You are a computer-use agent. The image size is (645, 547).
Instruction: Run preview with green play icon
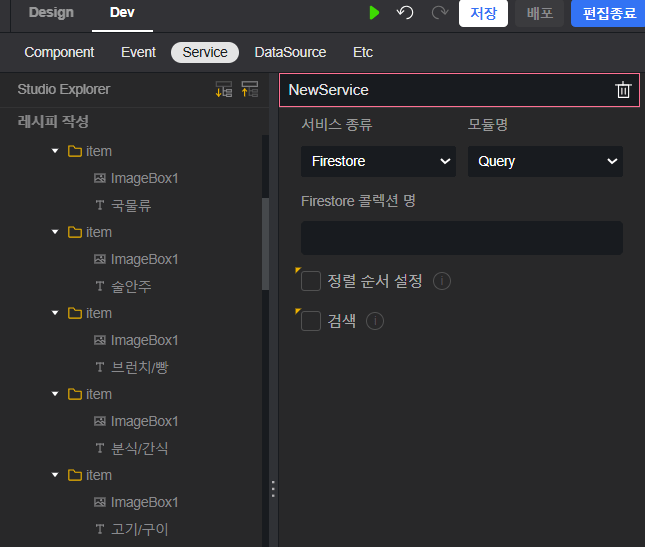(x=374, y=13)
